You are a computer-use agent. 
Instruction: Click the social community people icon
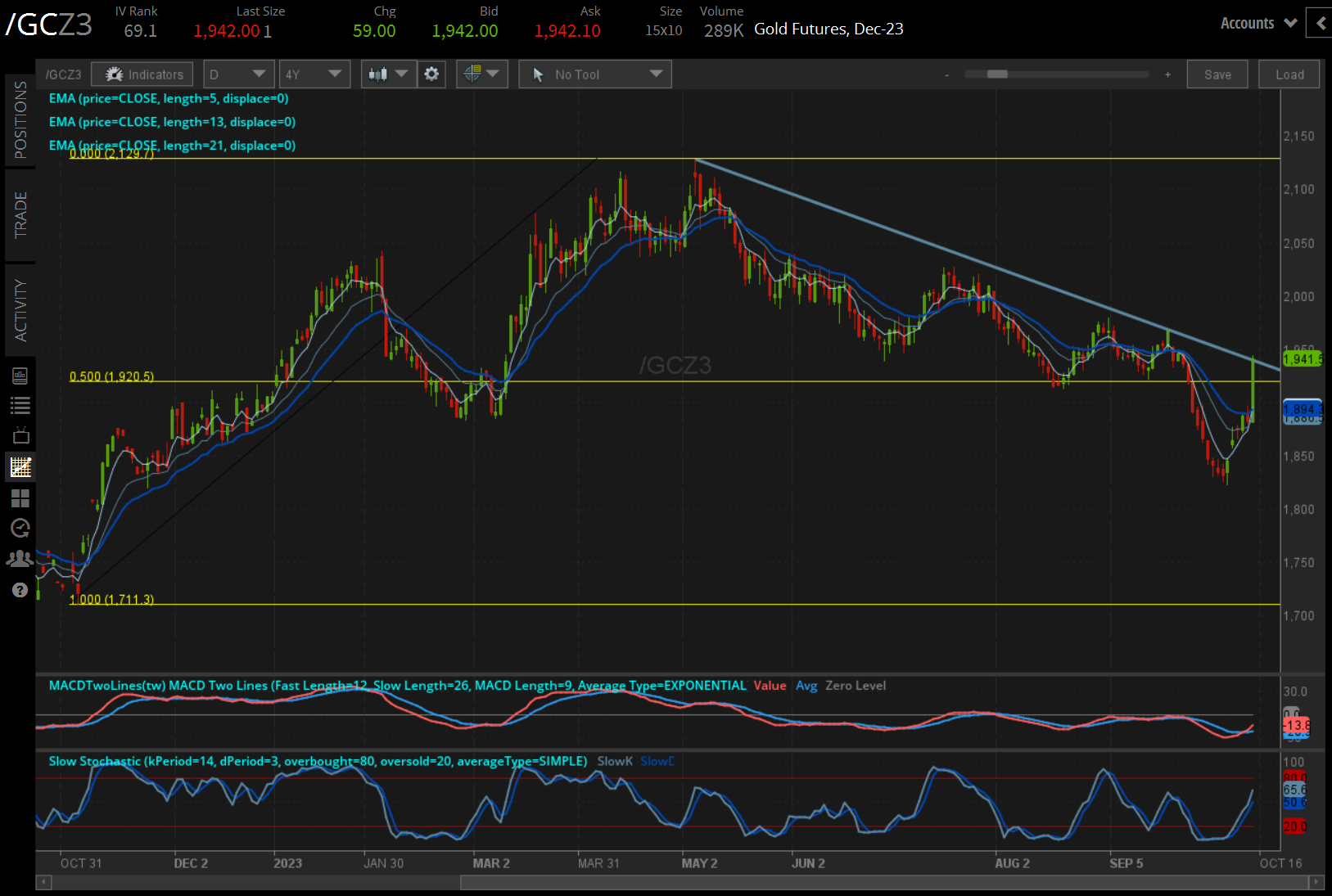click(x=20, y=558)
